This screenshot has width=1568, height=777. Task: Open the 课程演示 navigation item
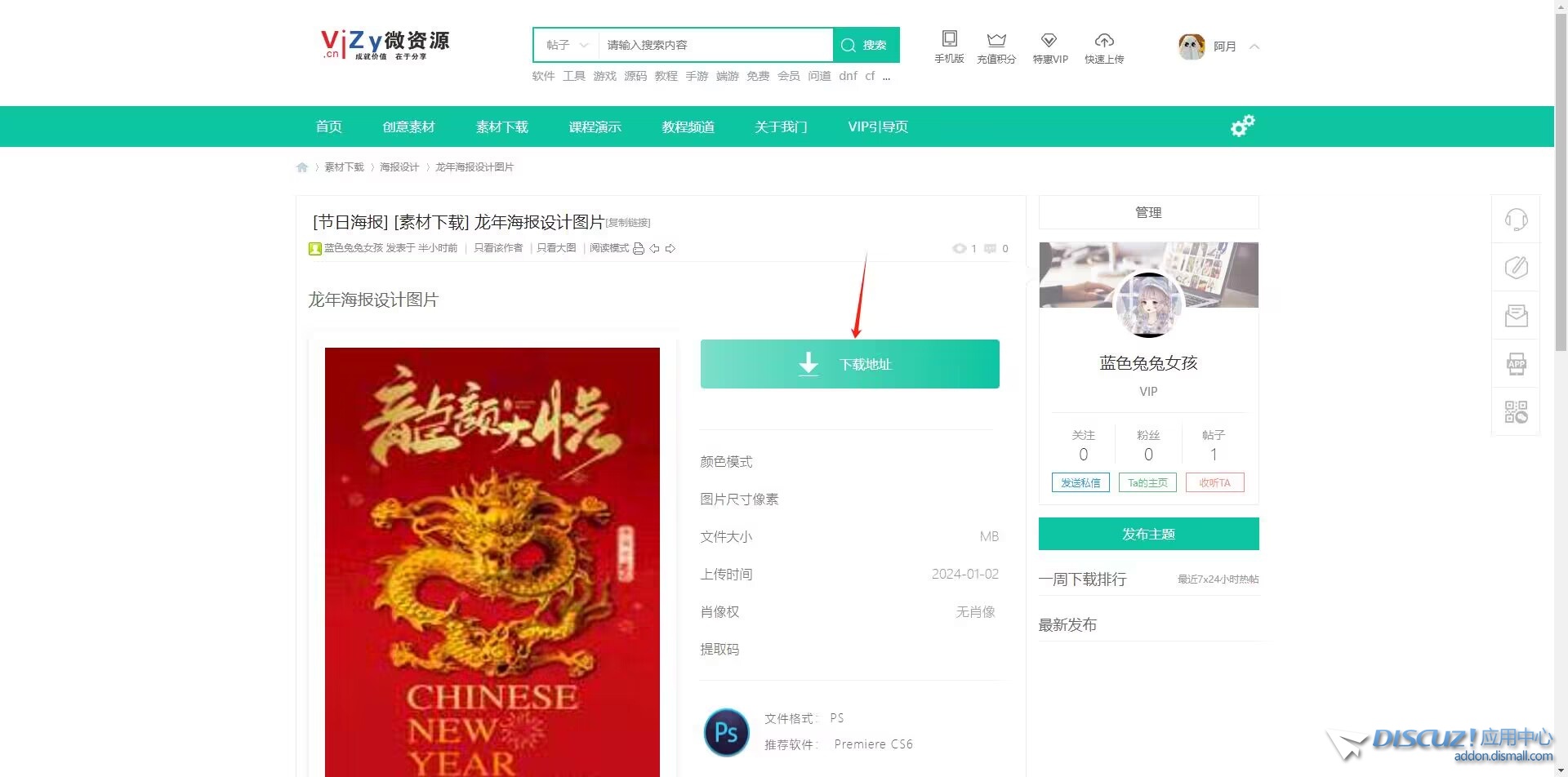tap(595, 127)
